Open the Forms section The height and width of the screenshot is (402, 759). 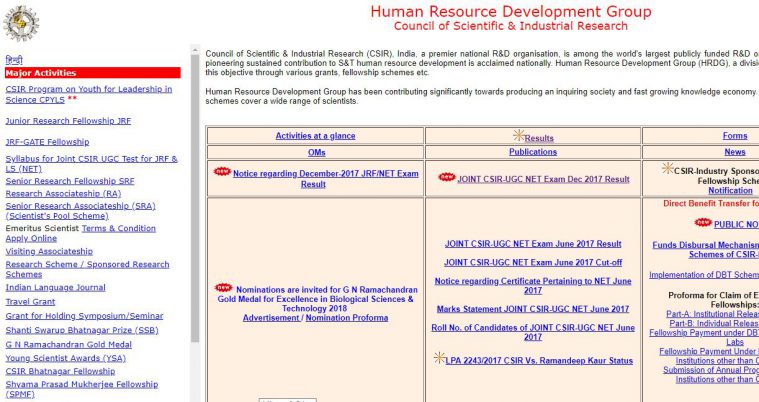click(x=735, y=136)
